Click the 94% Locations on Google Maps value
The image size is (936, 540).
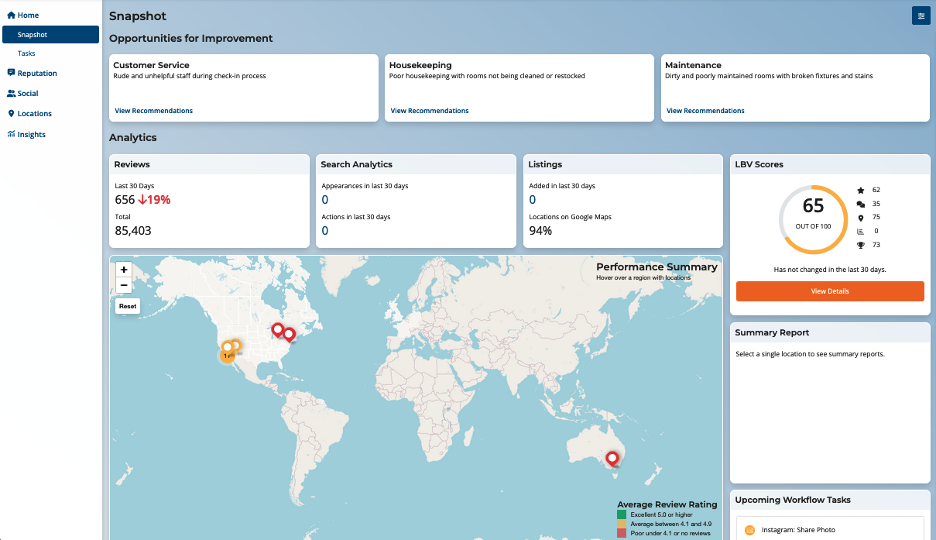(x=540, y=231)
